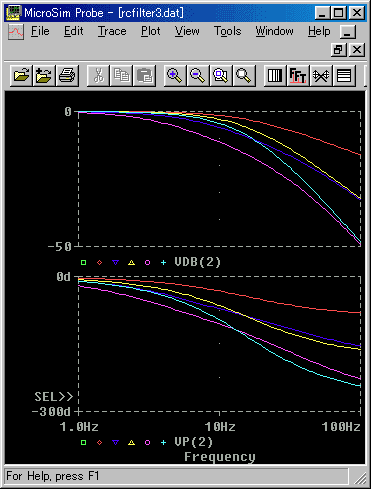Click green square marker in VDB(2) legend
The image size is (371, 489).
coord(83,263)
